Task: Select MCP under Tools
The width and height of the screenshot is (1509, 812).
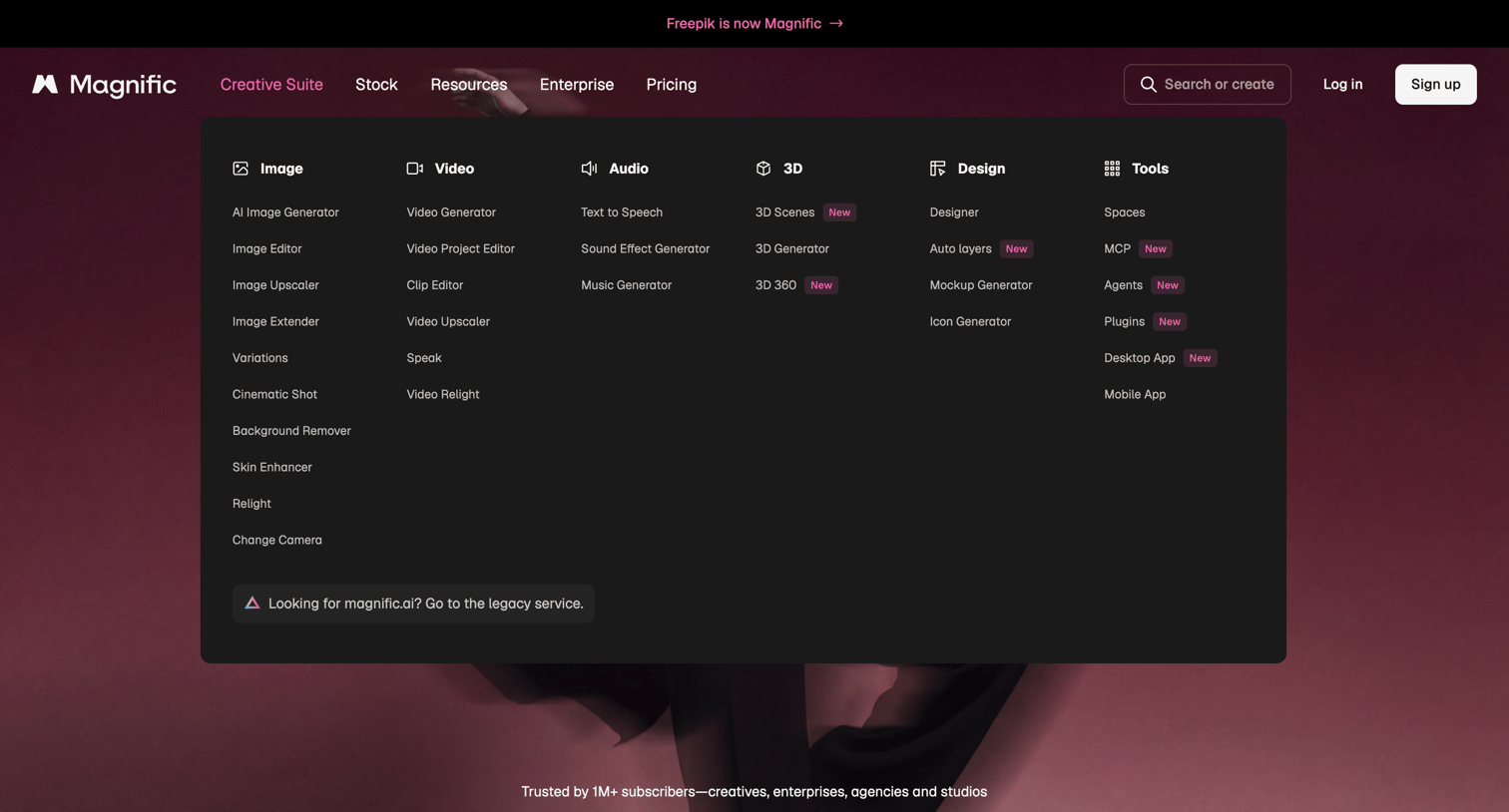Action: point(1117,248)
